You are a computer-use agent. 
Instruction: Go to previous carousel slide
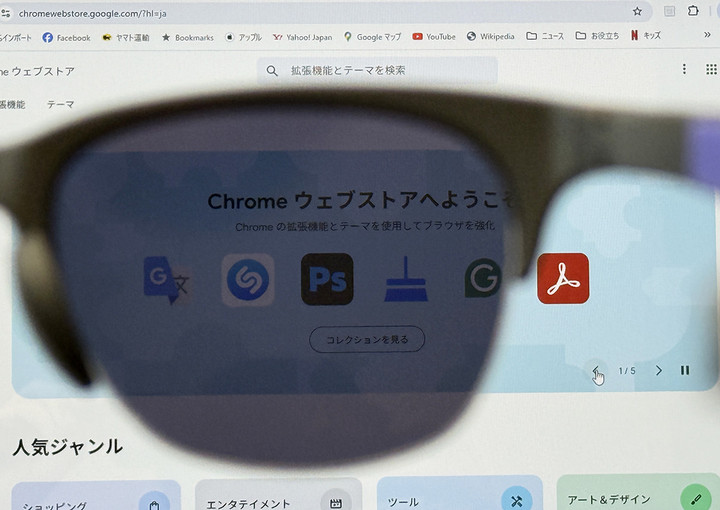click(597, 371)
